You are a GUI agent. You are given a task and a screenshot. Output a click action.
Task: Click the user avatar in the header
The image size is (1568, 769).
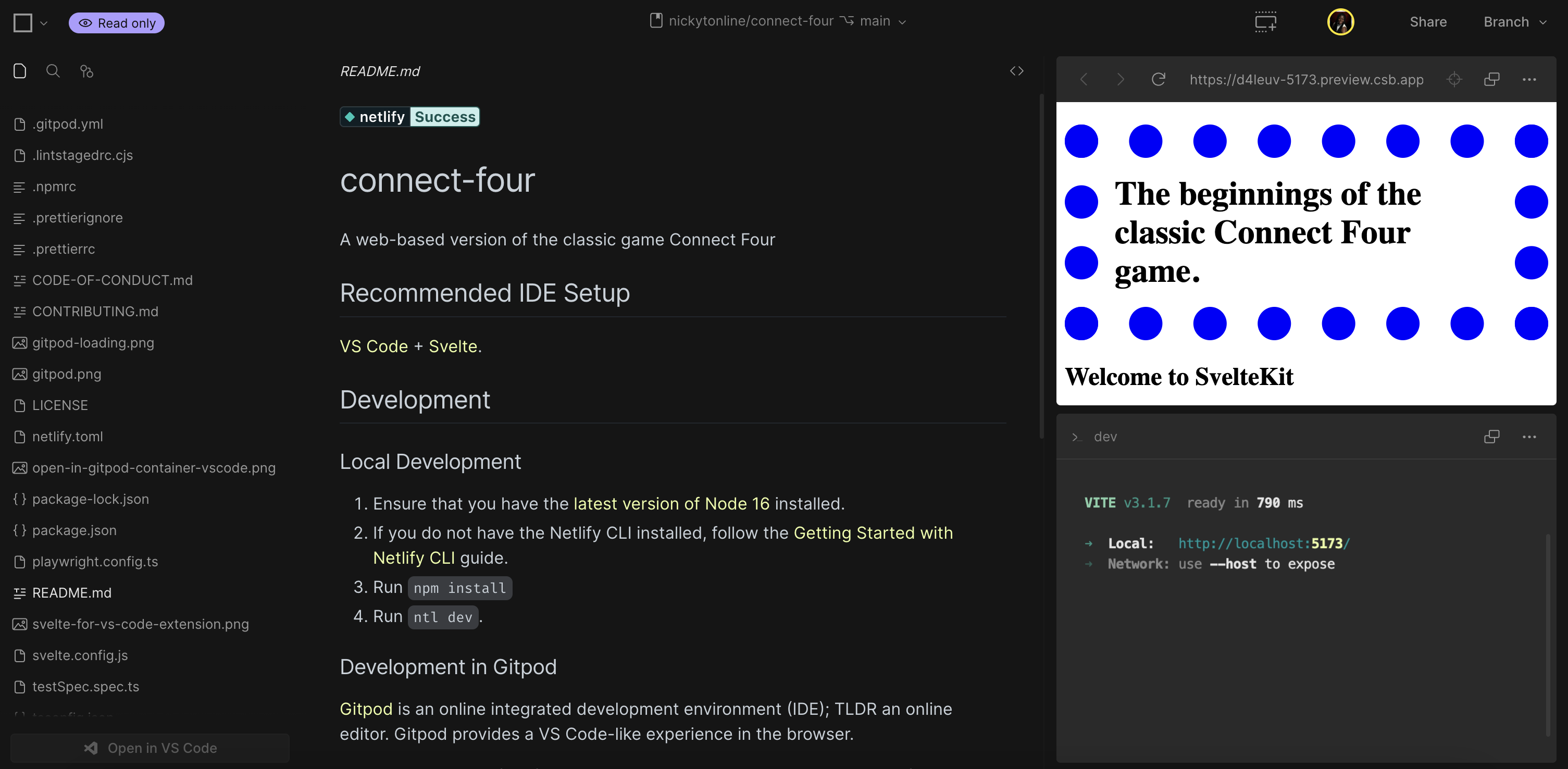1340,22
